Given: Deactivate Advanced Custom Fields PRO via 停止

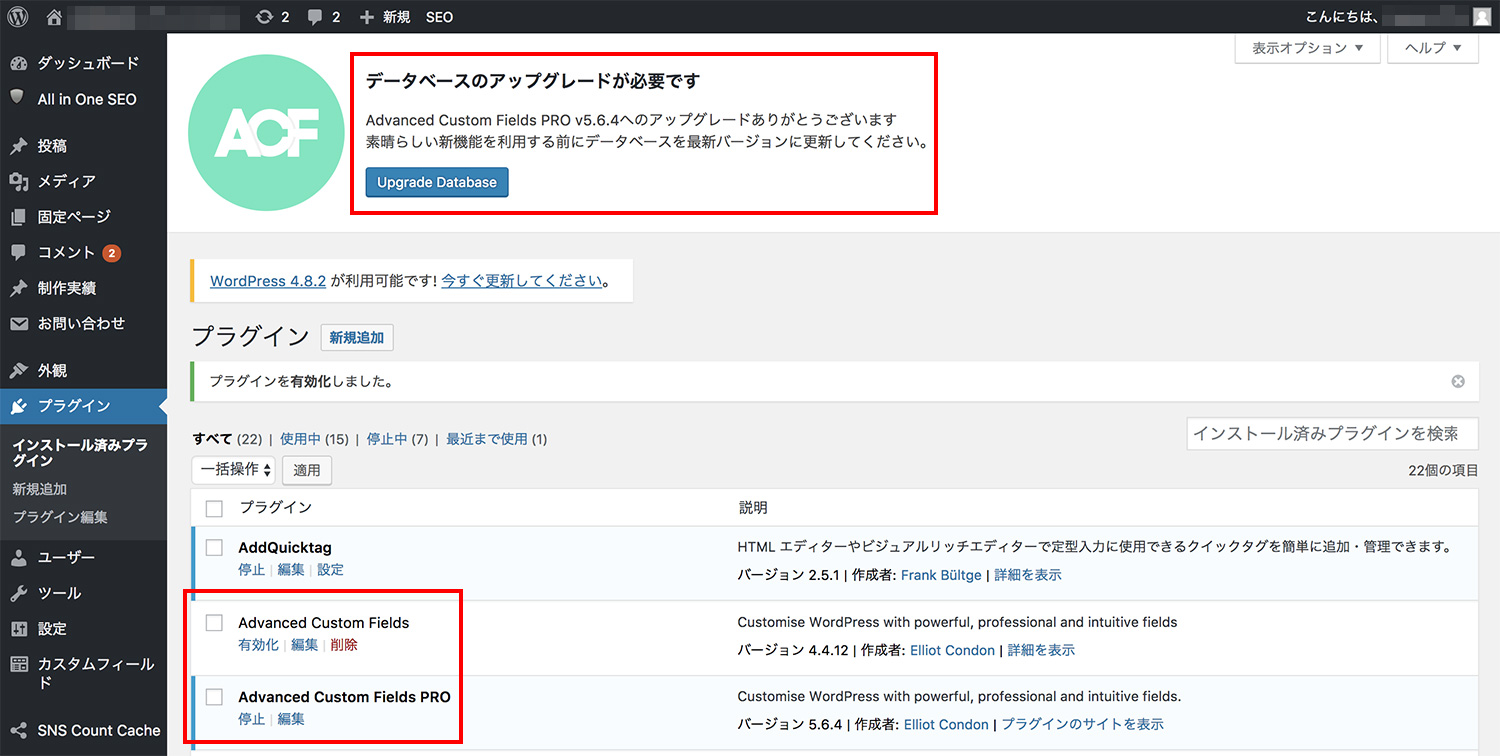Looking at the screenshot, I should point(252,719).
